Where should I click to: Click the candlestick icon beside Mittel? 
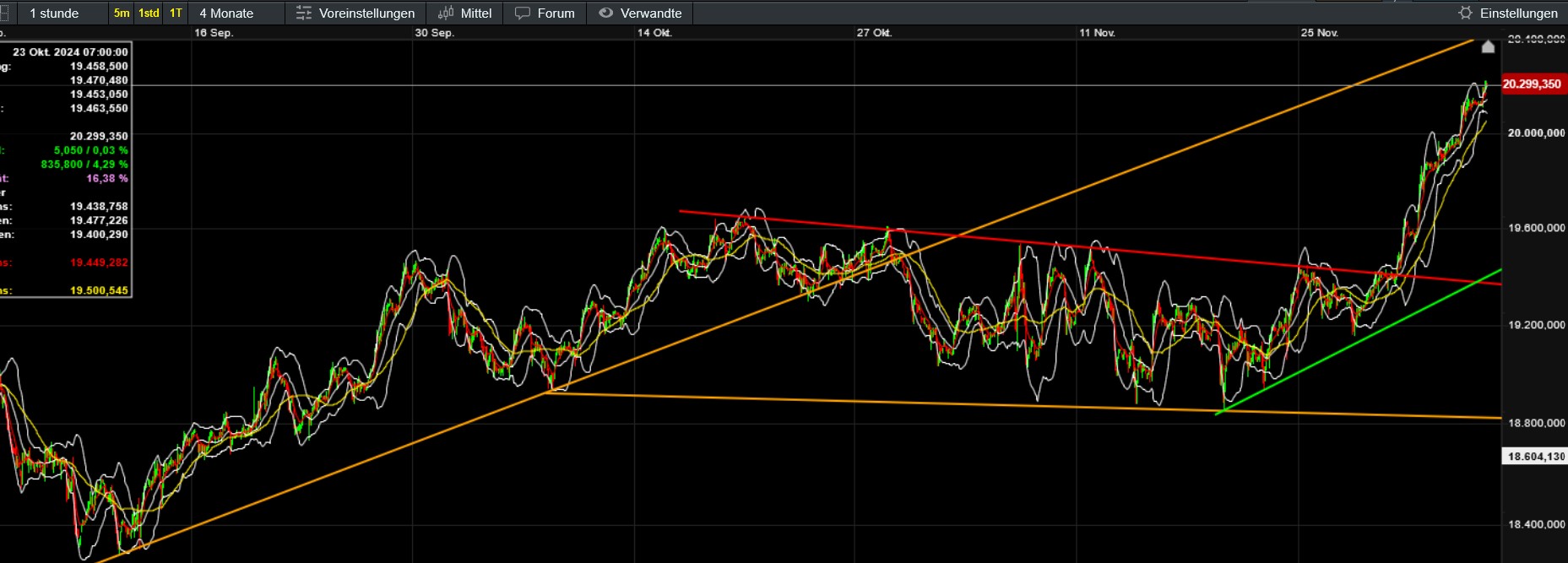click(x=446, y=13)
